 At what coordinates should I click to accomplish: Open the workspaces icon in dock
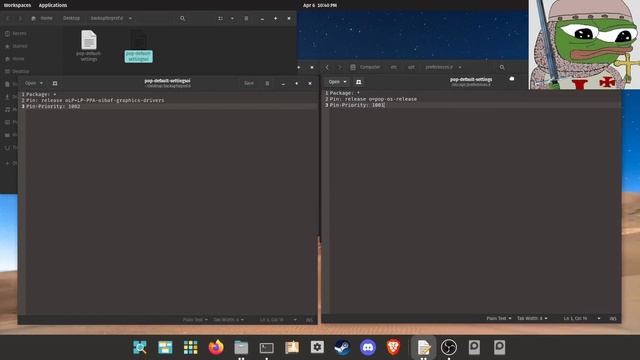[x=165, y=347]
